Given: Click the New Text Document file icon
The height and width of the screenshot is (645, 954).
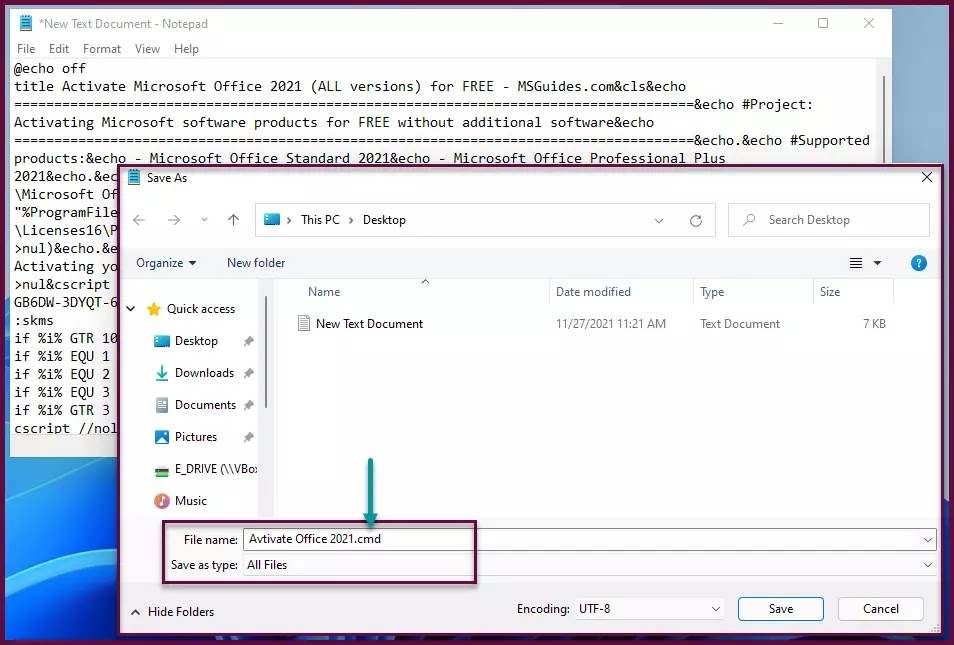Looking at the screenshot, I should (304, 323).
